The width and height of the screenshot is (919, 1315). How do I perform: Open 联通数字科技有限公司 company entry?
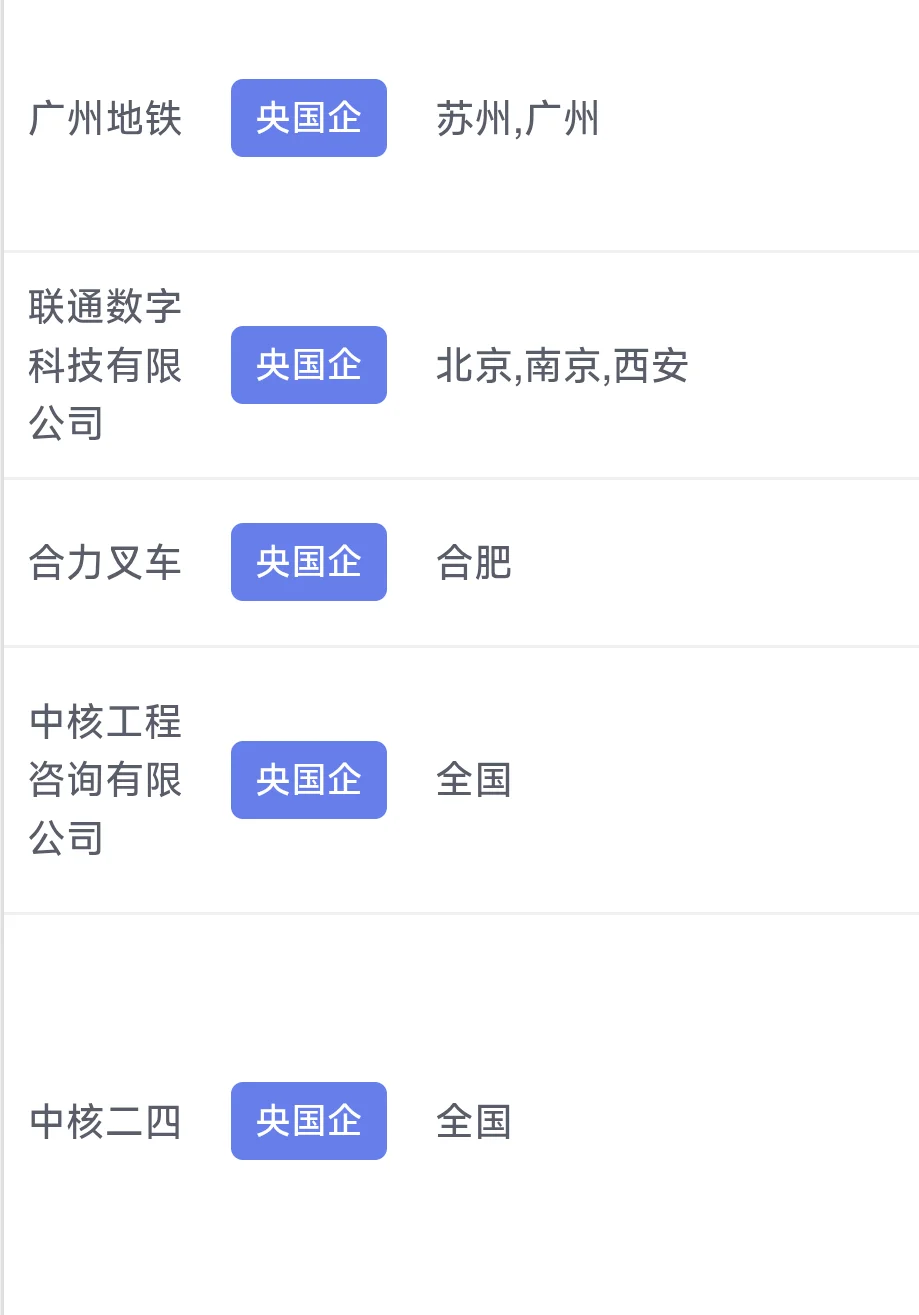pyautogui.click(x=105, y=365)
